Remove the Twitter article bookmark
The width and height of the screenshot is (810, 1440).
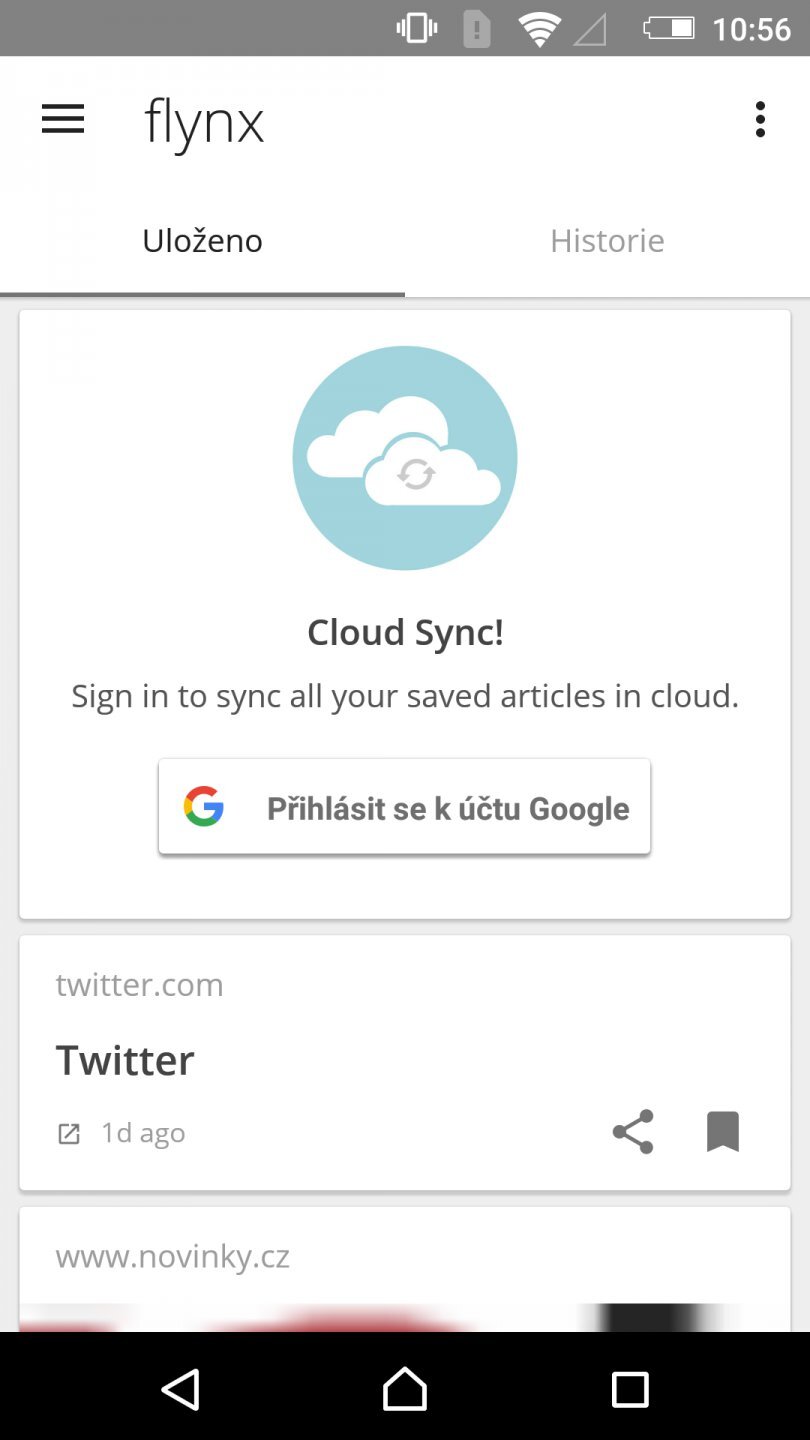coord(722,1132)
